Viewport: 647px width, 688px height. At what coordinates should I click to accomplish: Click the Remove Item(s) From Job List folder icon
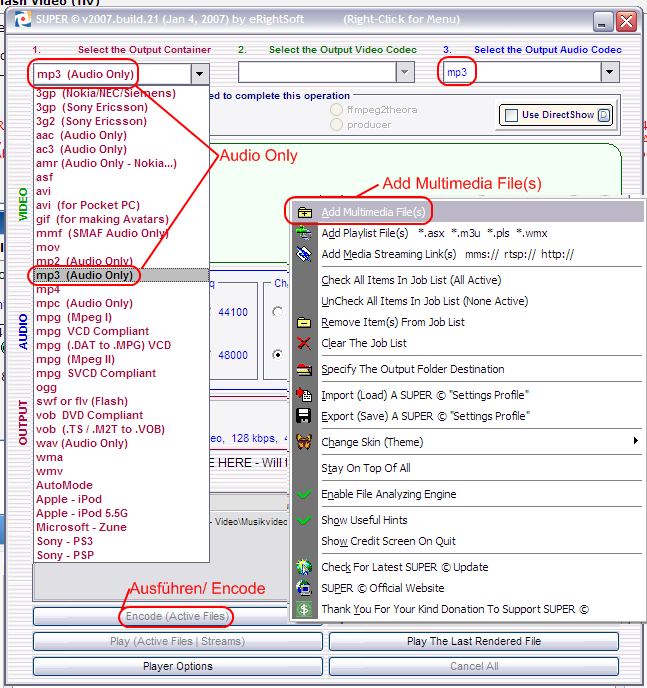pos(304,322)
